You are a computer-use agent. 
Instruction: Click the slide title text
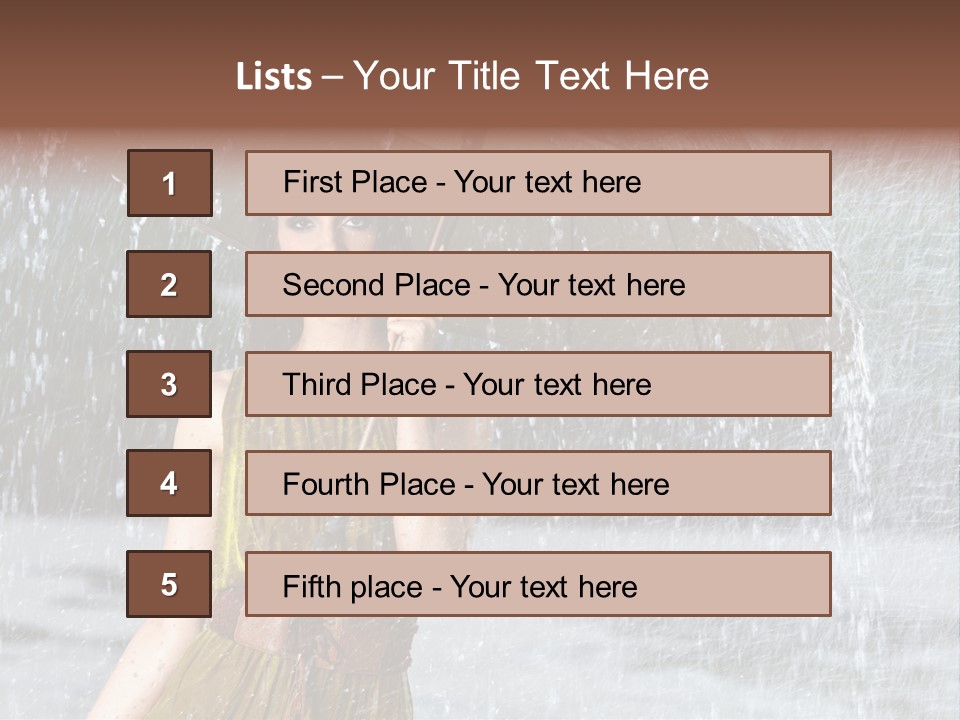(x=472, y=76)
